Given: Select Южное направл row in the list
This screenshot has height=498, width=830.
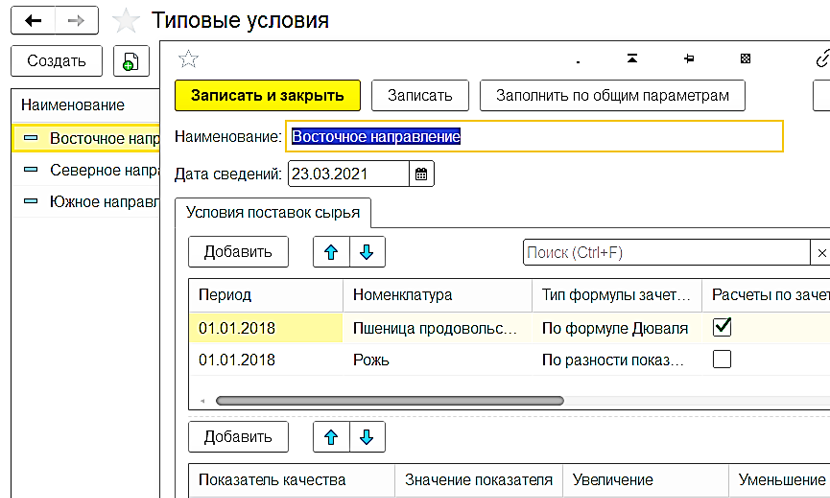Looking at the screenshot, I should [86, 202].
